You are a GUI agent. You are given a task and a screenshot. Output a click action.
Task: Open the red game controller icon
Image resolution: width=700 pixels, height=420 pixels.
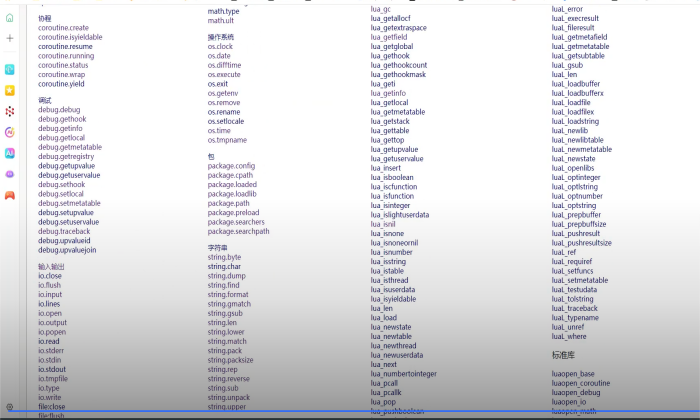coord(9,195)
